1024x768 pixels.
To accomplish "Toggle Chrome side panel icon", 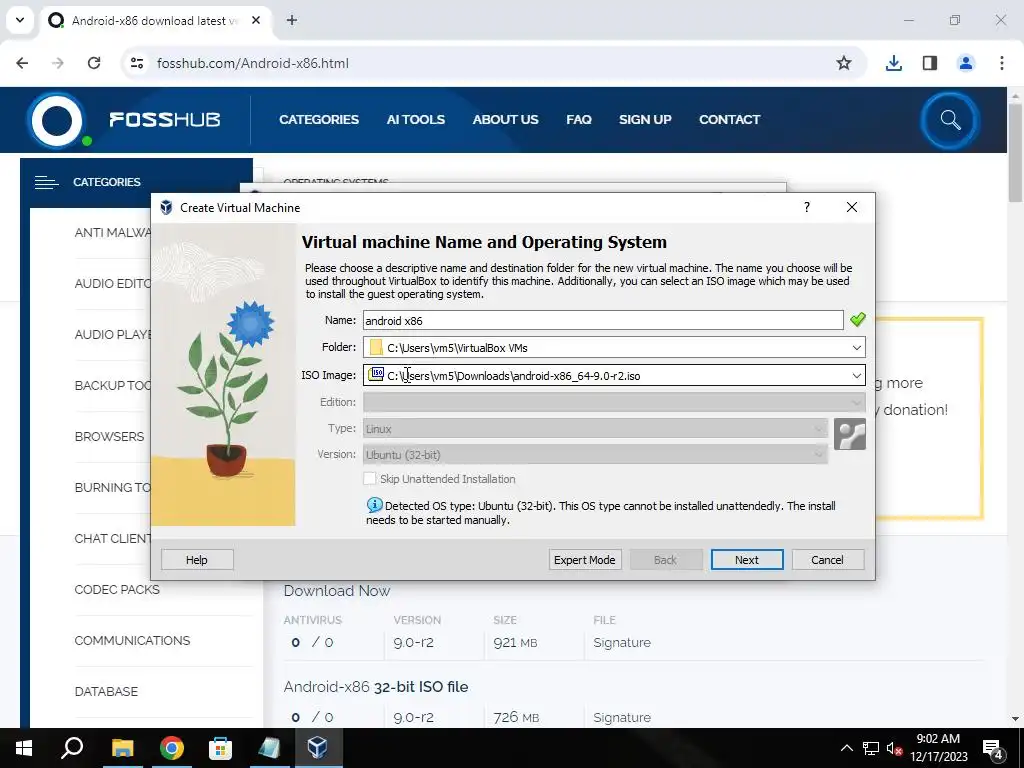I will pyautogui.click(x=929, y=63).
